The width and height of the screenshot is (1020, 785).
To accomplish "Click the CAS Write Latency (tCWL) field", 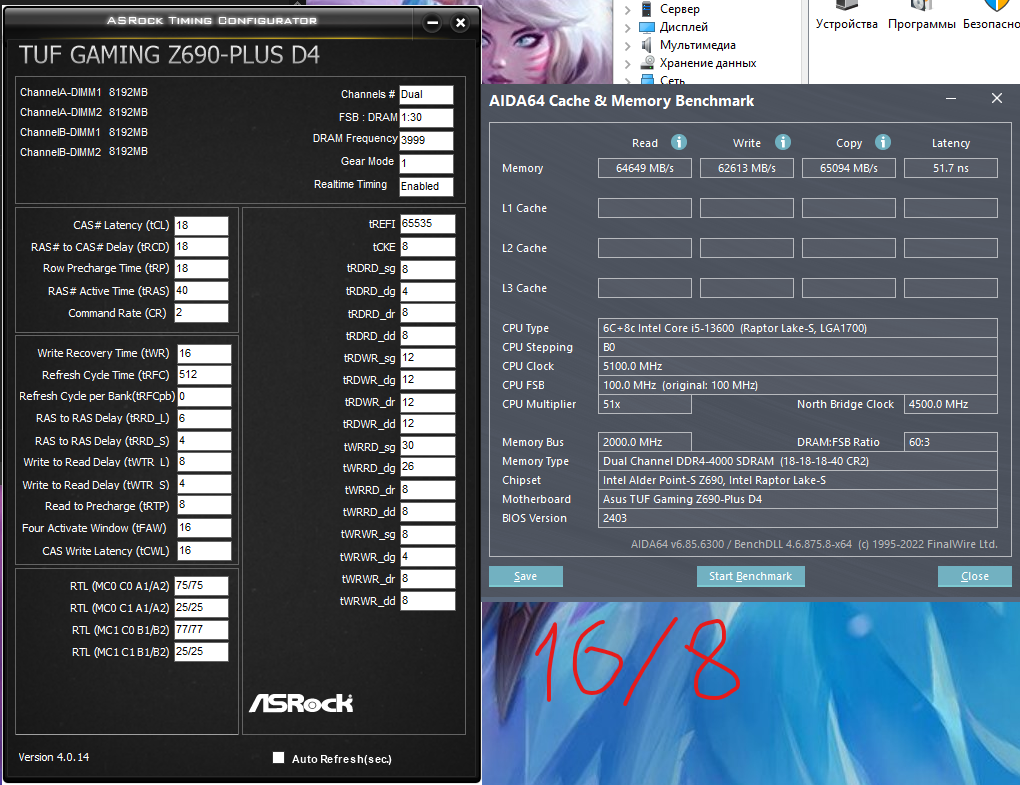I will (x=204, y=551).
